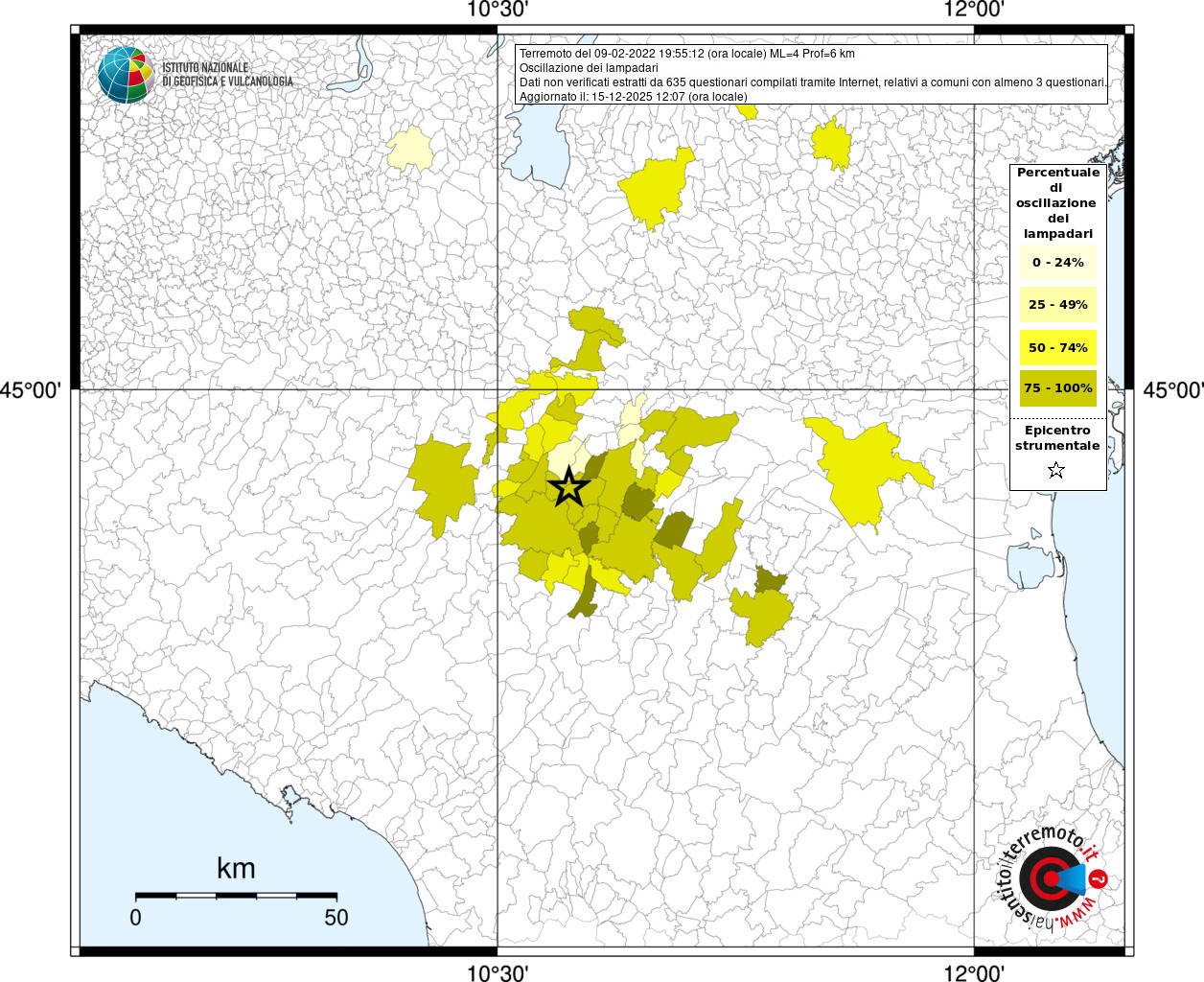Click the 'Aggiornato il: 15-12-2025' line
1204x982 pixels.
pos(633,97)
